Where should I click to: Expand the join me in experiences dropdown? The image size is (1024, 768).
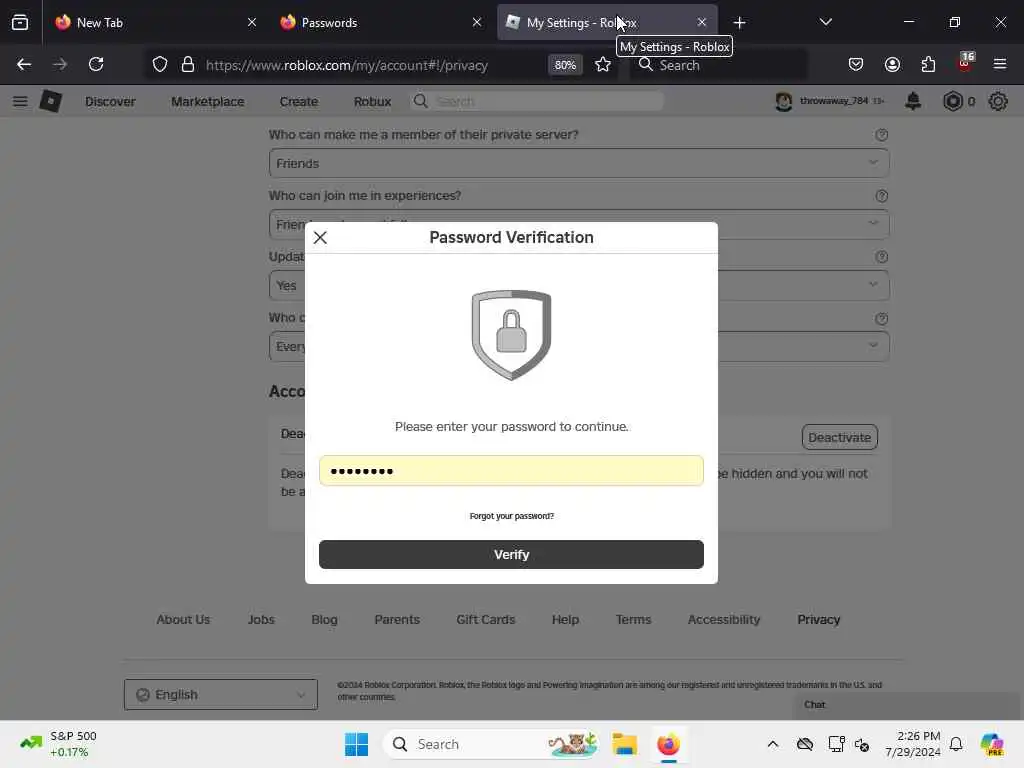(x=579, y=224)
